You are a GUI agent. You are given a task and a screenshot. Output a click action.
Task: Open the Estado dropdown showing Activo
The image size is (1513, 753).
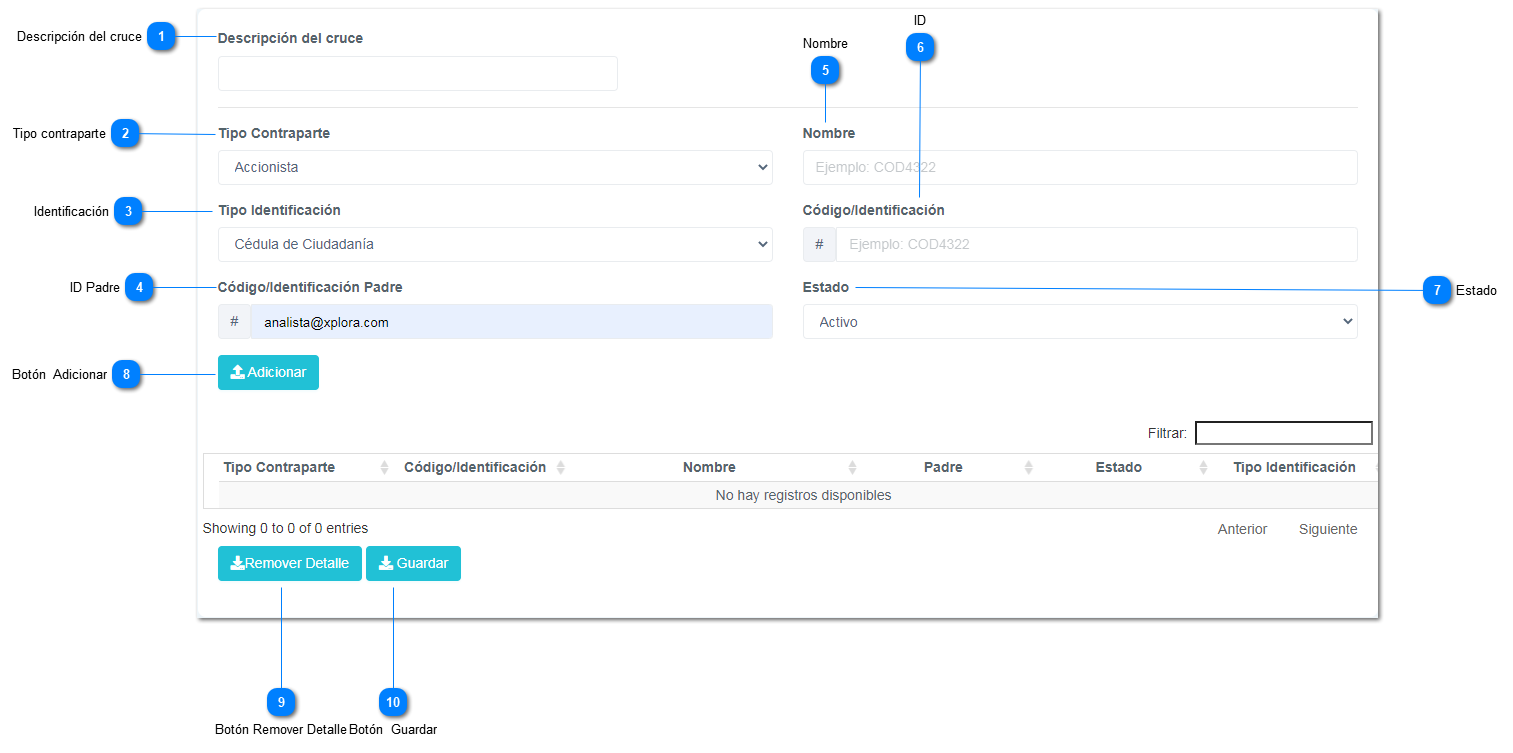tap(1080, 321)
